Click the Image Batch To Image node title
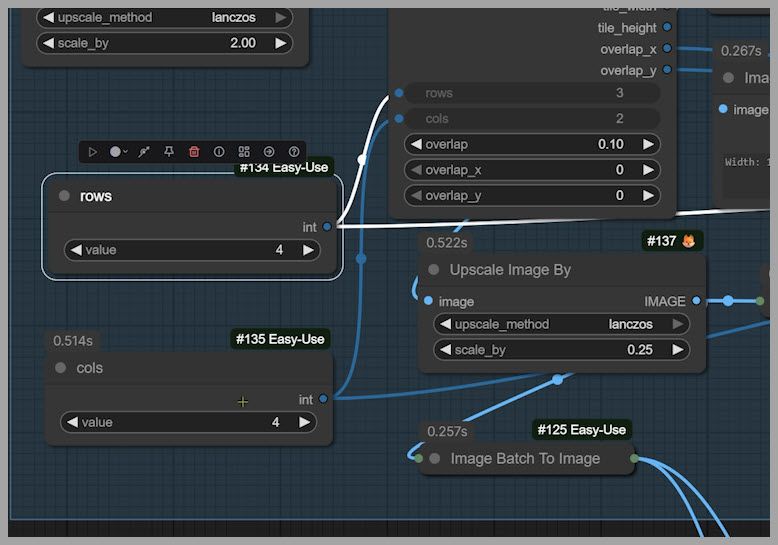This screenshot has width=778, height=545. click(525, 459)
